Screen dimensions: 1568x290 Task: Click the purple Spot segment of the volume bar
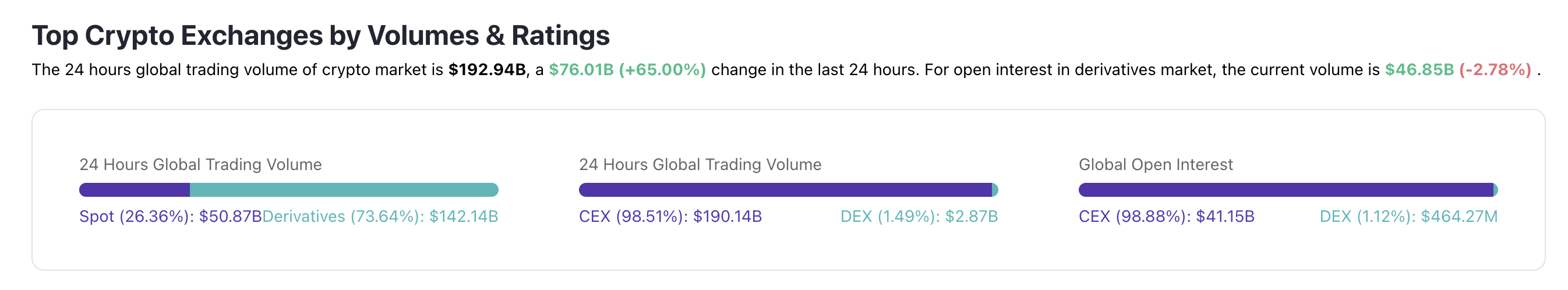pos(135,190)
